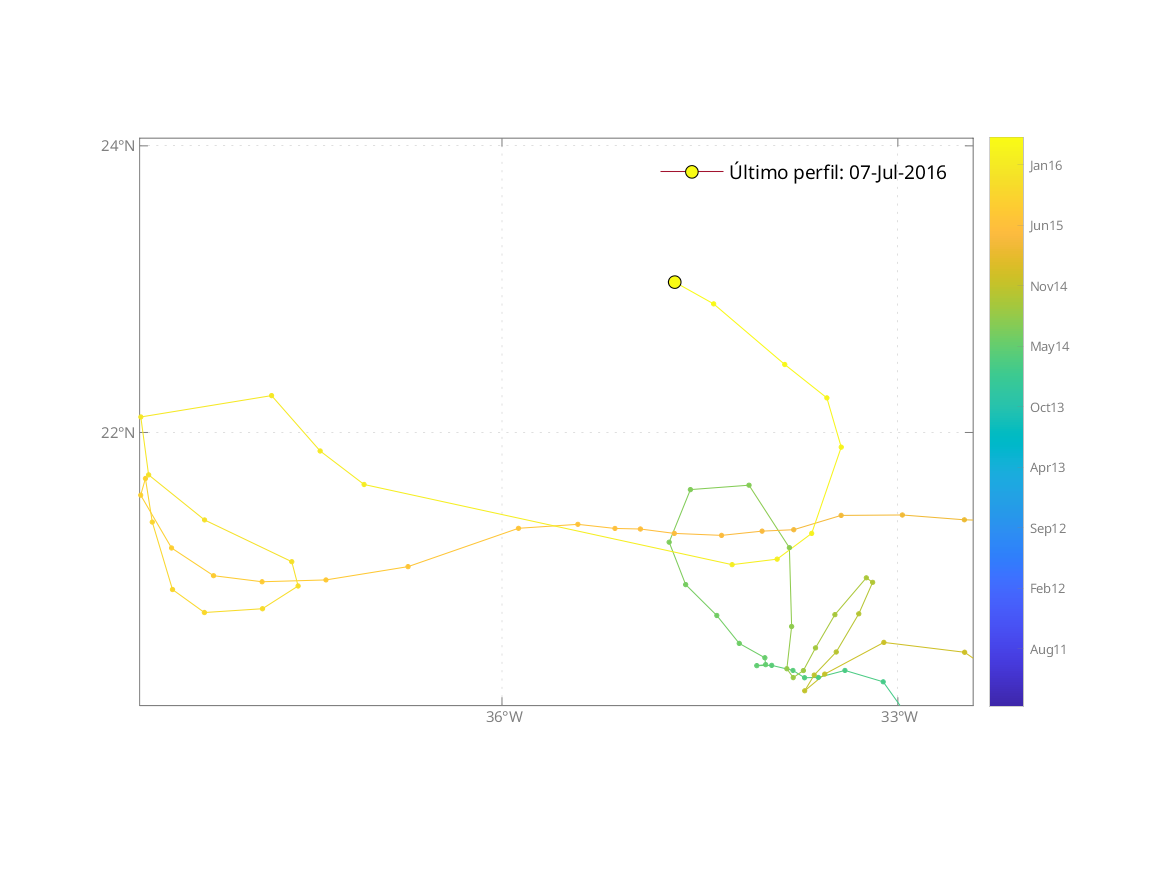Image resolution: width=1167 pixels, height=875 pixels.
Task: Click the 36°W longitude axis label
Action: pyautogui.click(x=504, y=717)
